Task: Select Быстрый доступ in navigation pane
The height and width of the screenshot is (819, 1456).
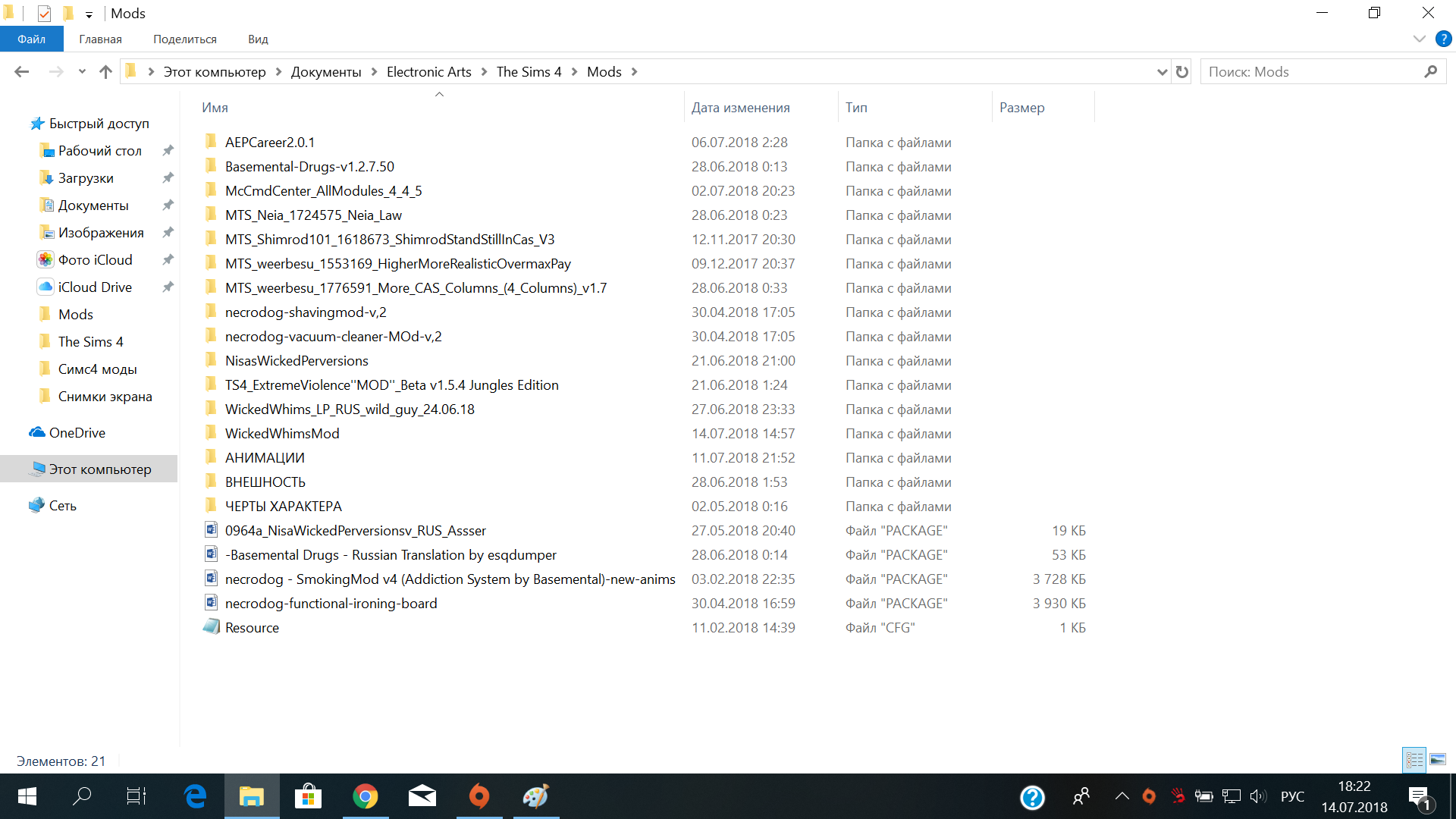Action: coord(99,124)
